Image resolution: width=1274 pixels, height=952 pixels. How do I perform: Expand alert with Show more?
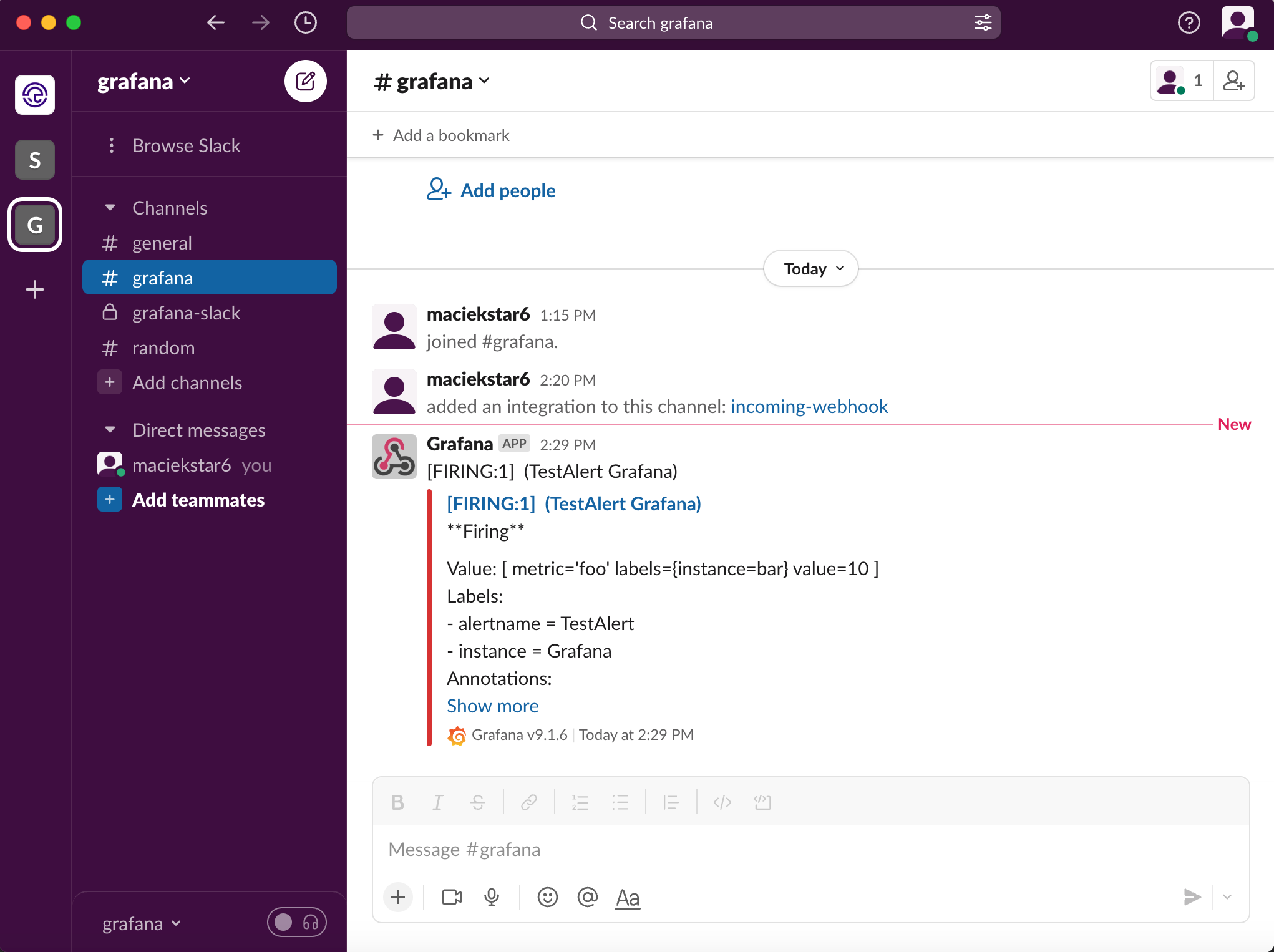[493, 706]
